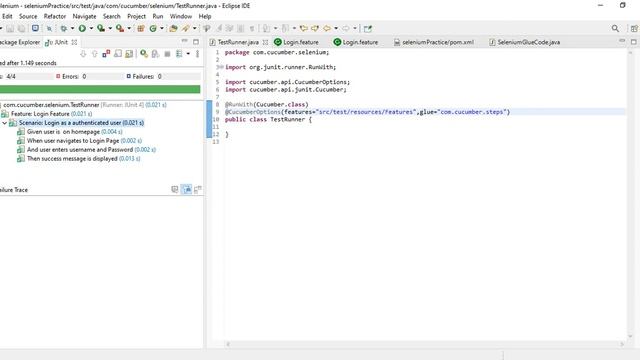
Task: Open the seleniumPractice/pom.xml tab
Action: pyautogui.click(x=434, y=42)
